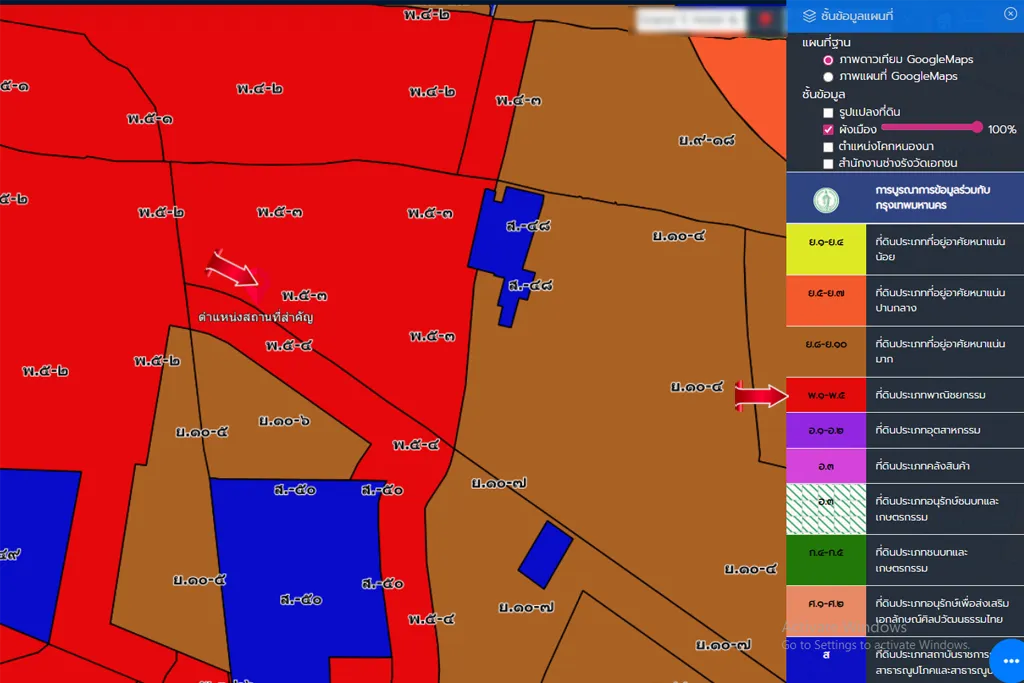Enable the รูปแปลงที่ดิน layer checkbox
This screenshot has height=683, width=1024.
(x=828, y=112)
